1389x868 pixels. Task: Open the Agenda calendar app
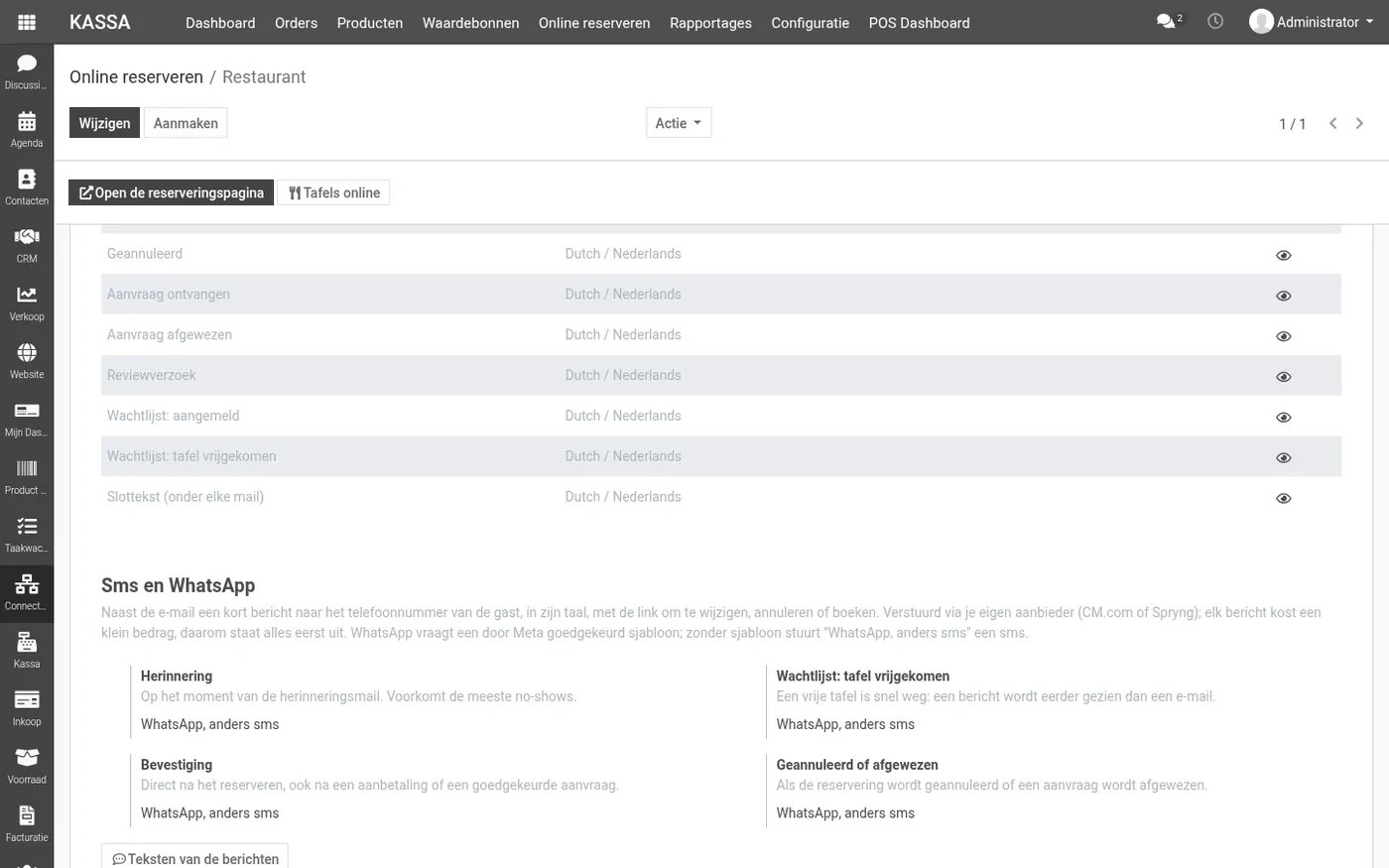(27, 130)
